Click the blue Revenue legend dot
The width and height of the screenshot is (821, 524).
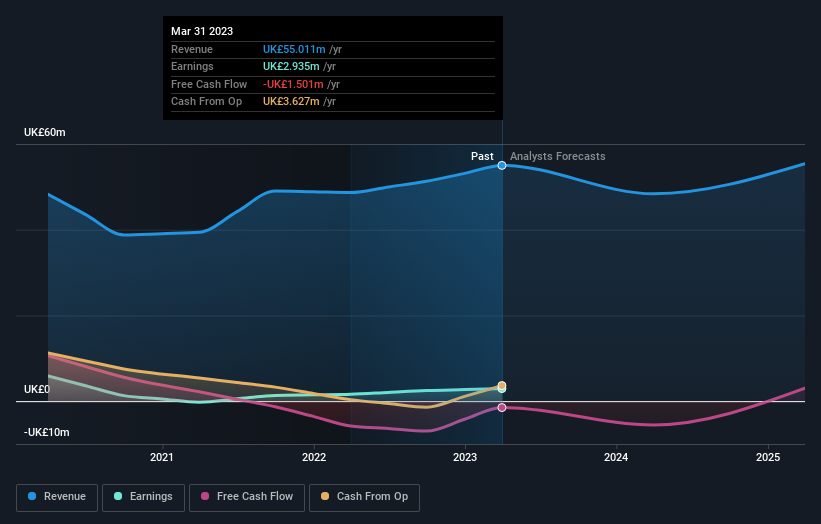(32, 496)
